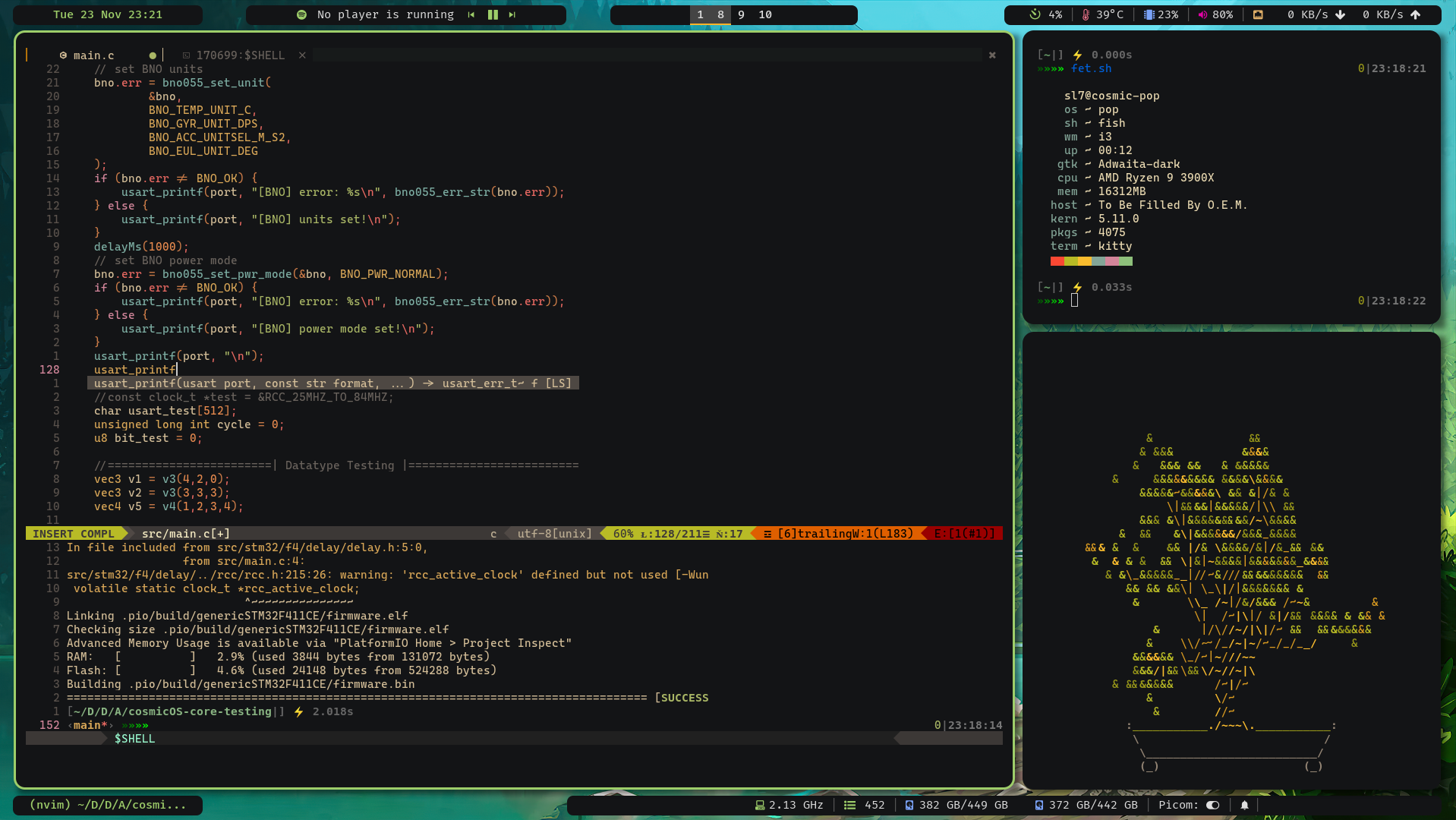Click the lightning bolt icon beside 2.018s
The width and height of the screenshot is (1456, 820).
pos(298,711)
